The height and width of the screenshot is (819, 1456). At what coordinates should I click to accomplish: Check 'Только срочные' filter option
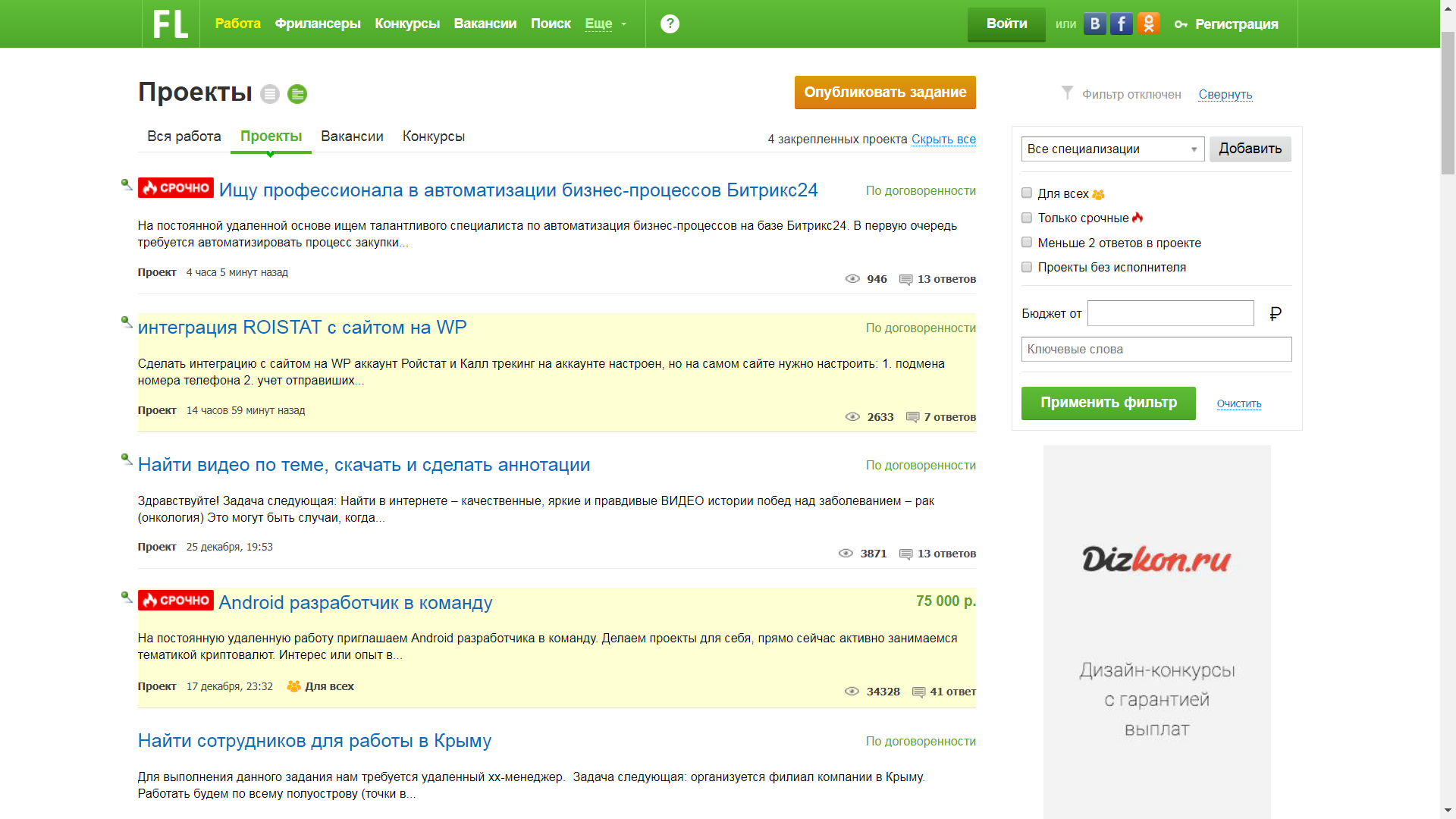coord(1027,218)
